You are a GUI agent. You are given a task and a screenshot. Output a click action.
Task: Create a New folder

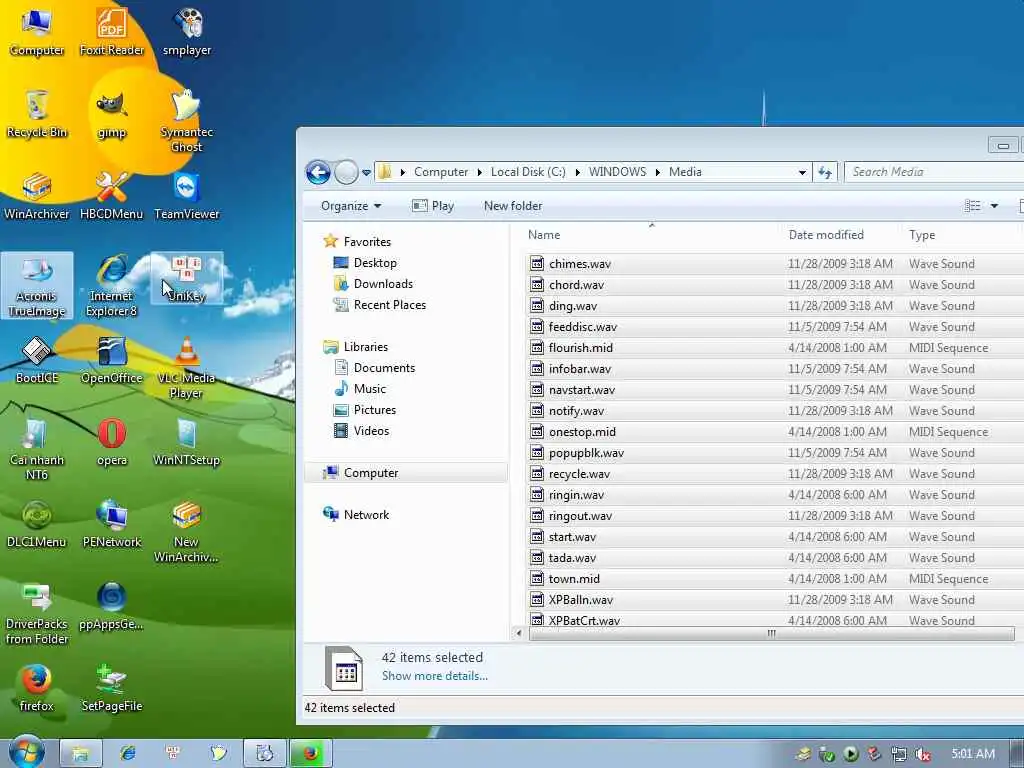pyautogui.click(x=513, y=206)
